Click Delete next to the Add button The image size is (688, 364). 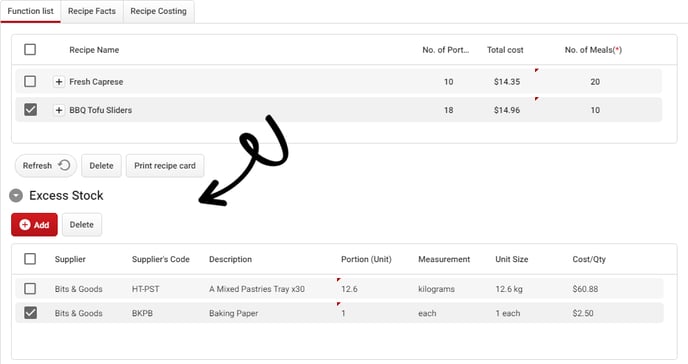(x=82, y=225)
